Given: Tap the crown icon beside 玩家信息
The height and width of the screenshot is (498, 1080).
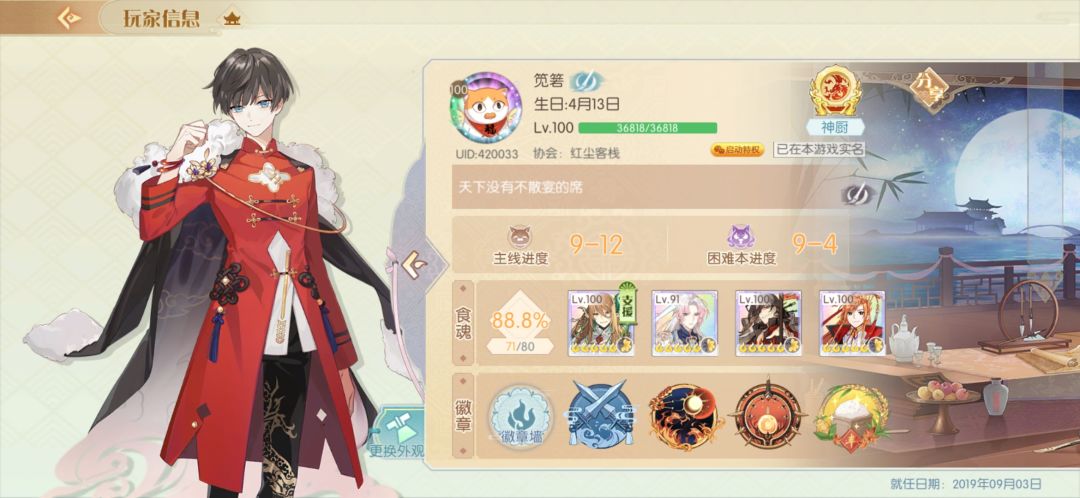Looking at the screenshot, I should click(232, 19).
